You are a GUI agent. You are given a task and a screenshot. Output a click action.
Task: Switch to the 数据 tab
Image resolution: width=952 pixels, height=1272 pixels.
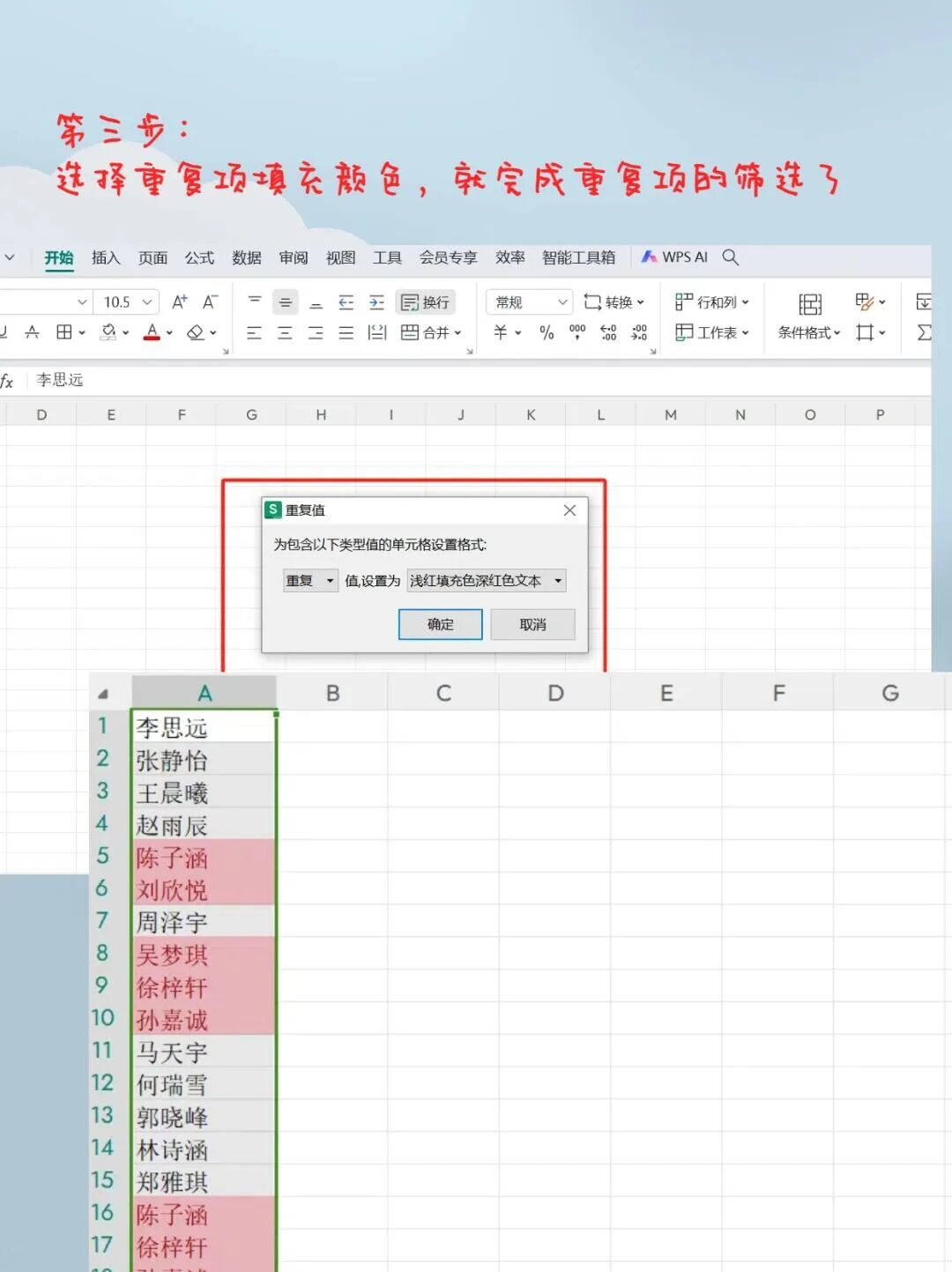247,257
